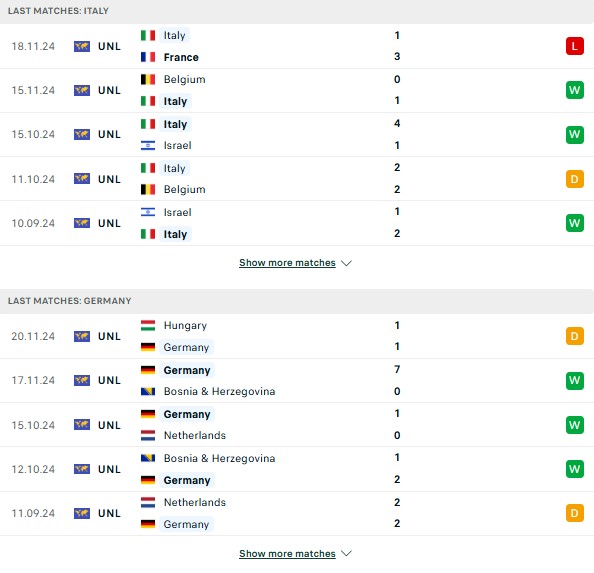Image resolution: width=594 pixels, height=573 pixels.
Task: Open the Show more matches link under Germany
Action: [287, 554]
